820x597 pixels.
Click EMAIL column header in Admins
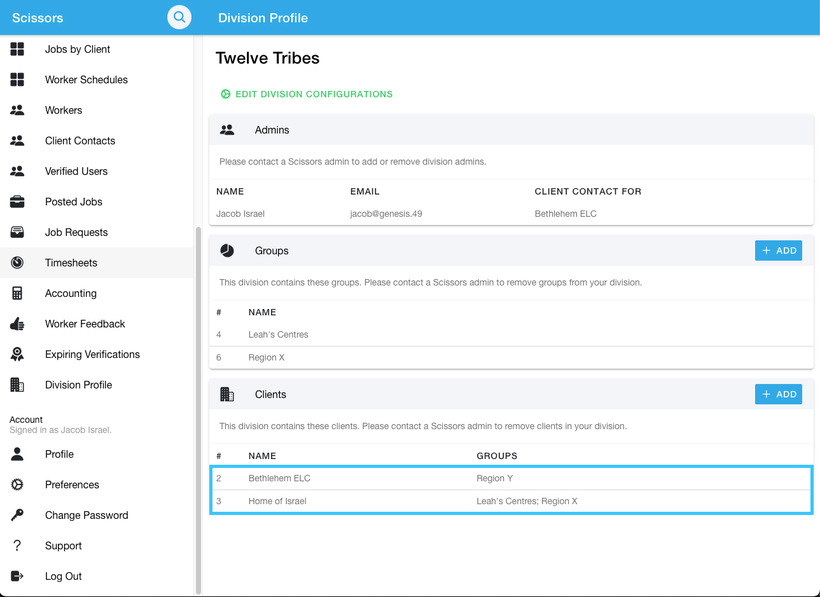[x=365, y=191]
